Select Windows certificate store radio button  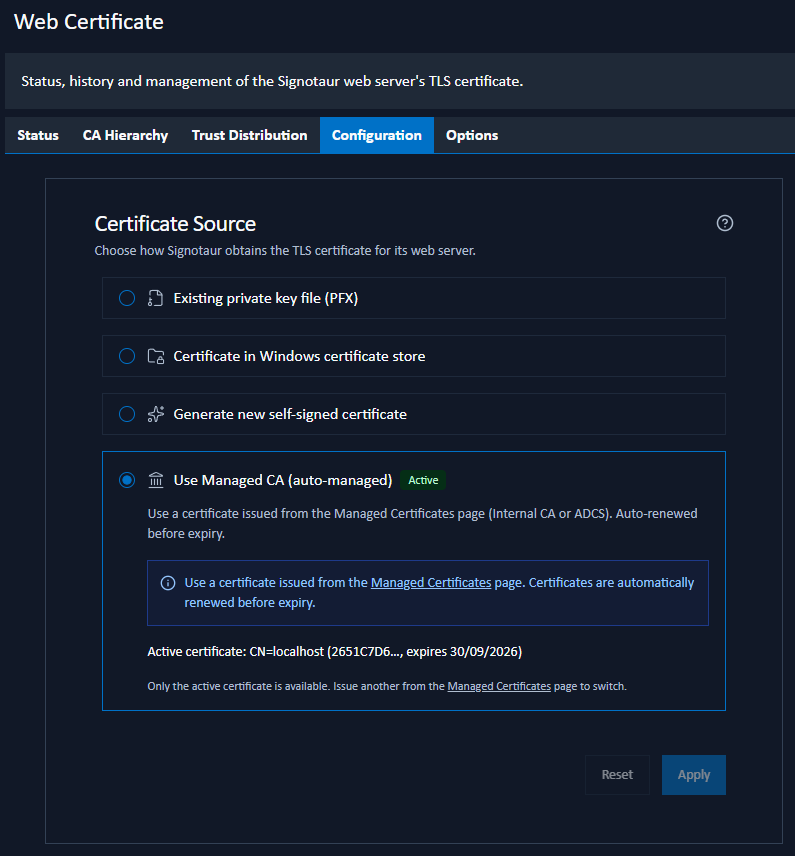127,356
